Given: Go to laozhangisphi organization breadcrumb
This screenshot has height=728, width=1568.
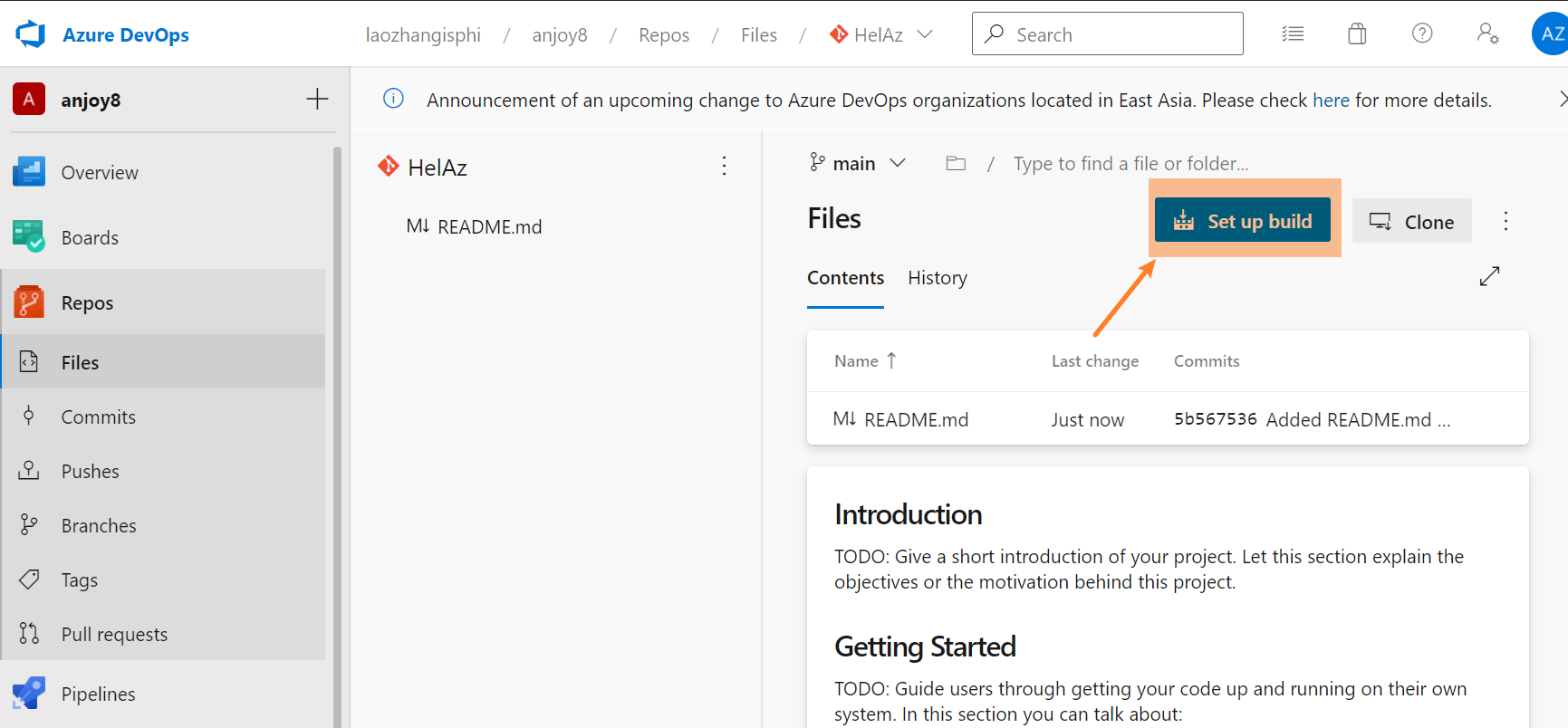Looking at the screenshot, I should [x=423, y=34].
